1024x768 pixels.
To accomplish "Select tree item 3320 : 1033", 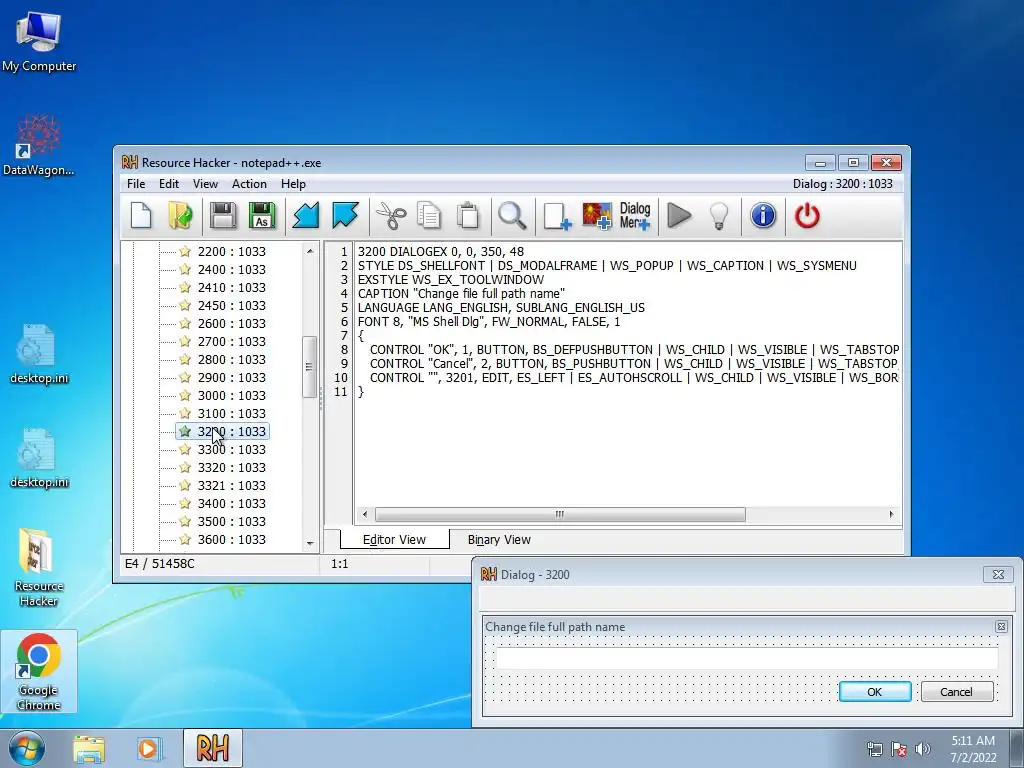I will [231, 468].
